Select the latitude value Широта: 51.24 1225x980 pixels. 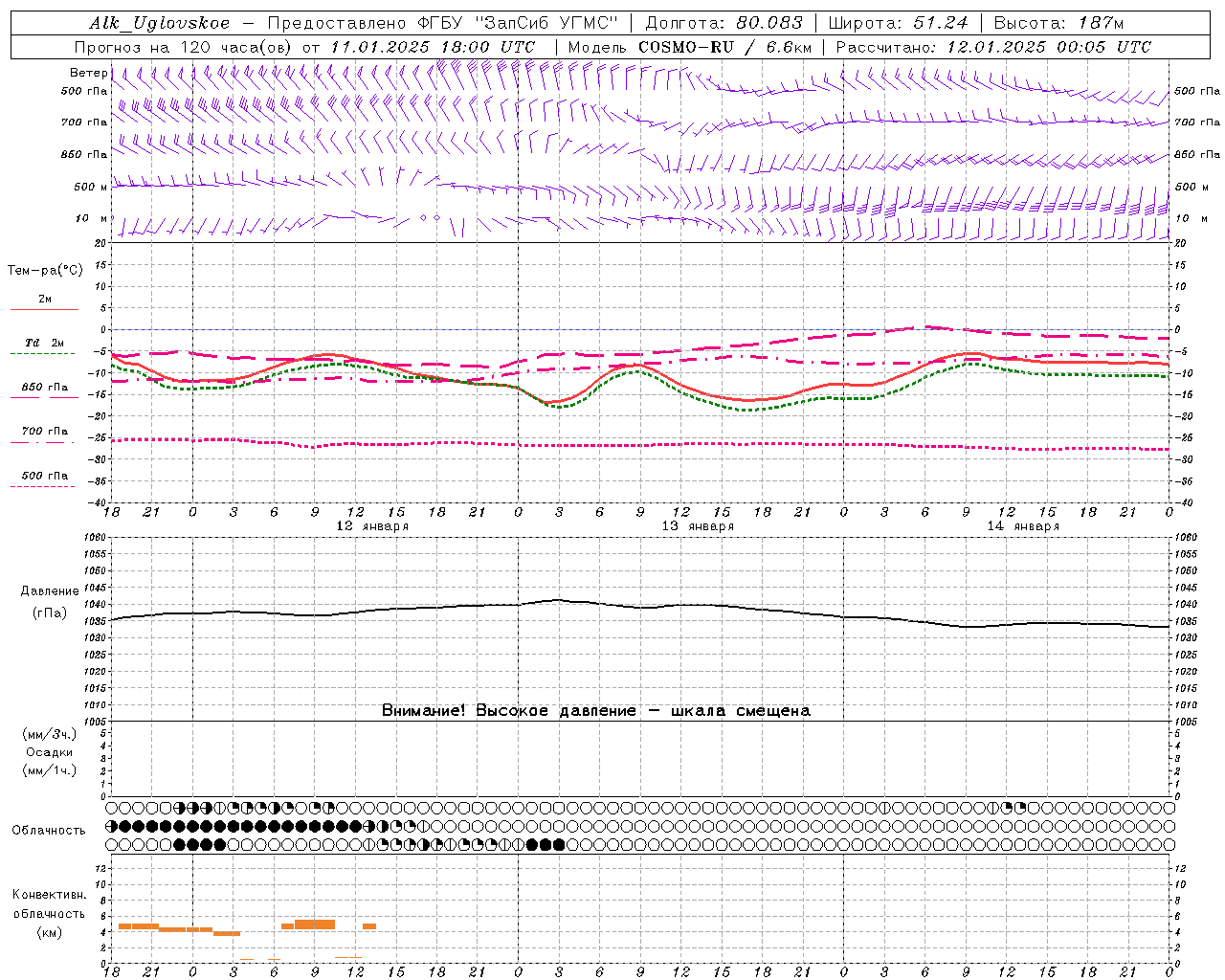[898, 23]
